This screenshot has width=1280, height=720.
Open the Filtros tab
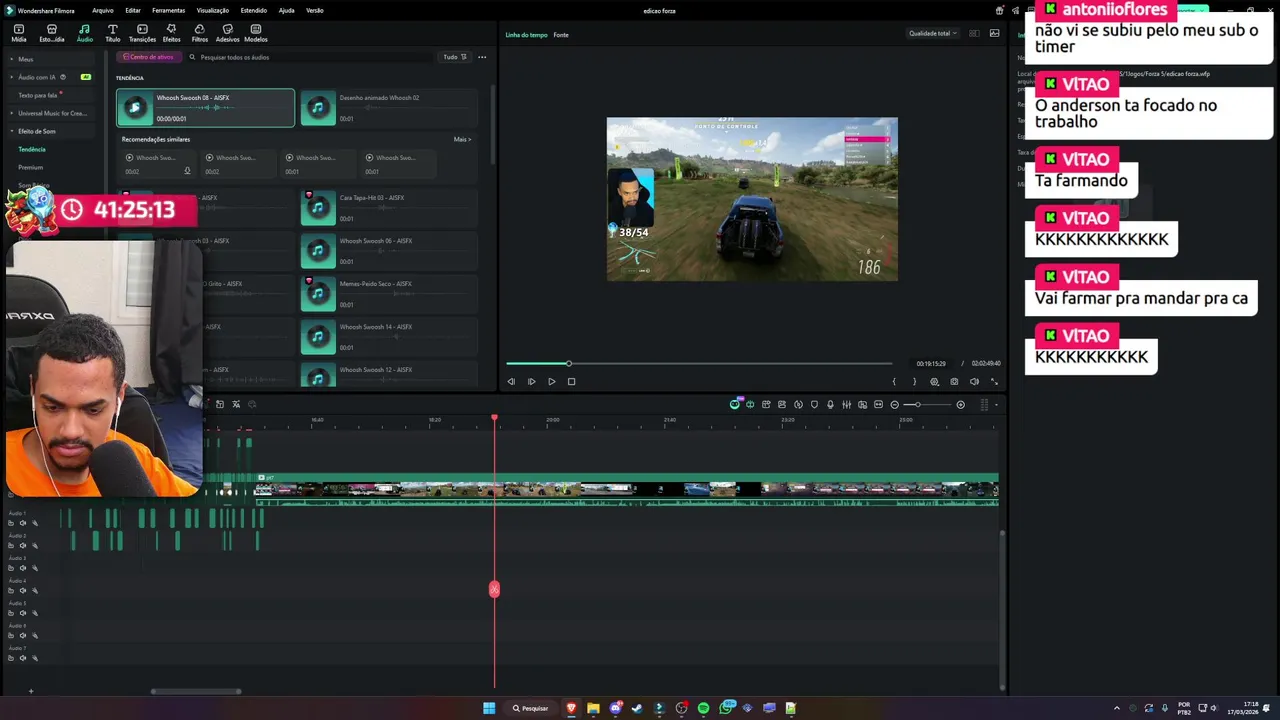(200, 33)
